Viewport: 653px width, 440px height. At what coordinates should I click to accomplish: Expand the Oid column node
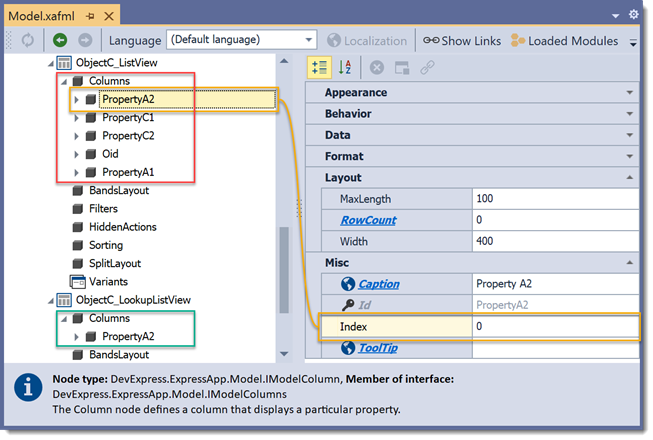coord(76,154)
